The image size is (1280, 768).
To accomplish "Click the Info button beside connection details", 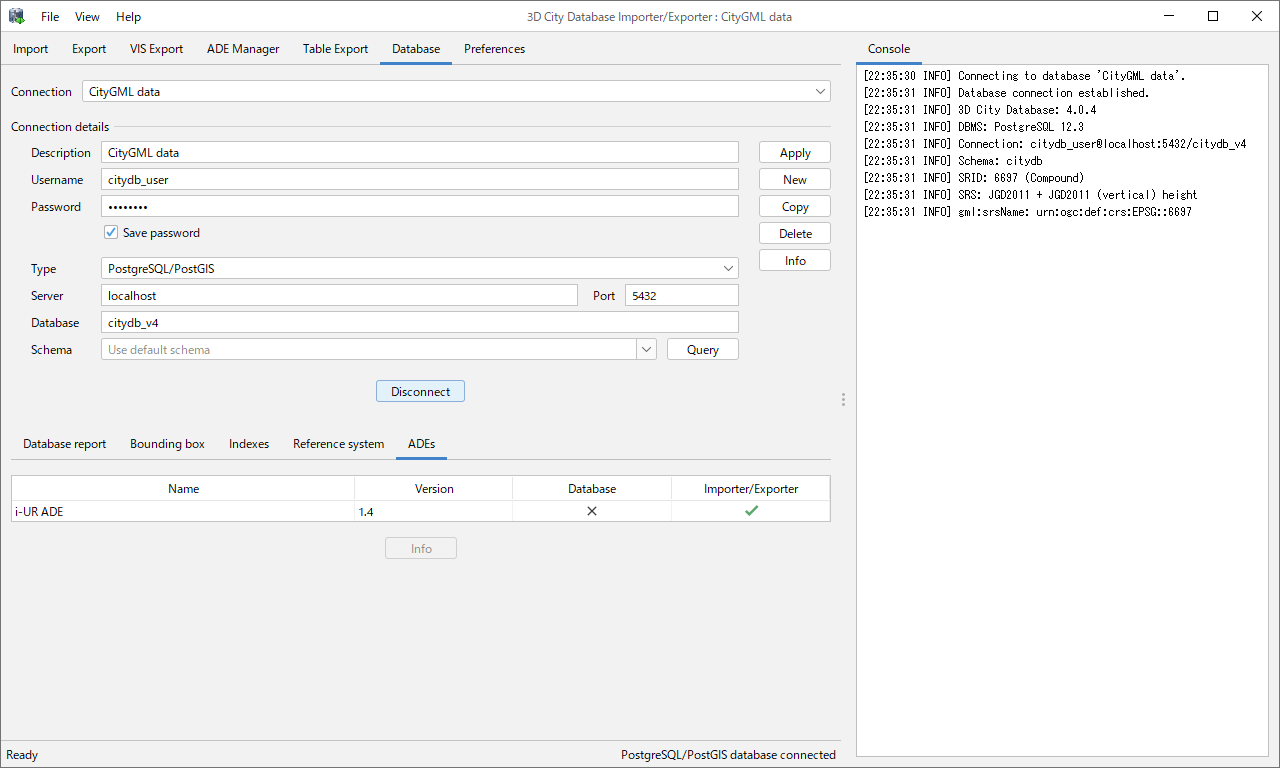I will pos(795,260).
